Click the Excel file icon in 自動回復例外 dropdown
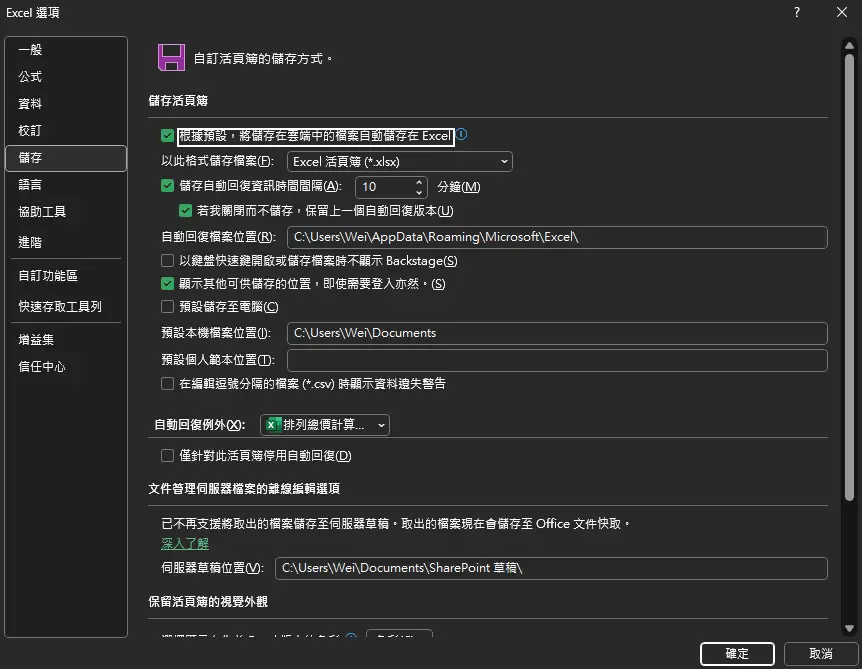This screenshot has height=669, width=862. [x=271, y=424]
